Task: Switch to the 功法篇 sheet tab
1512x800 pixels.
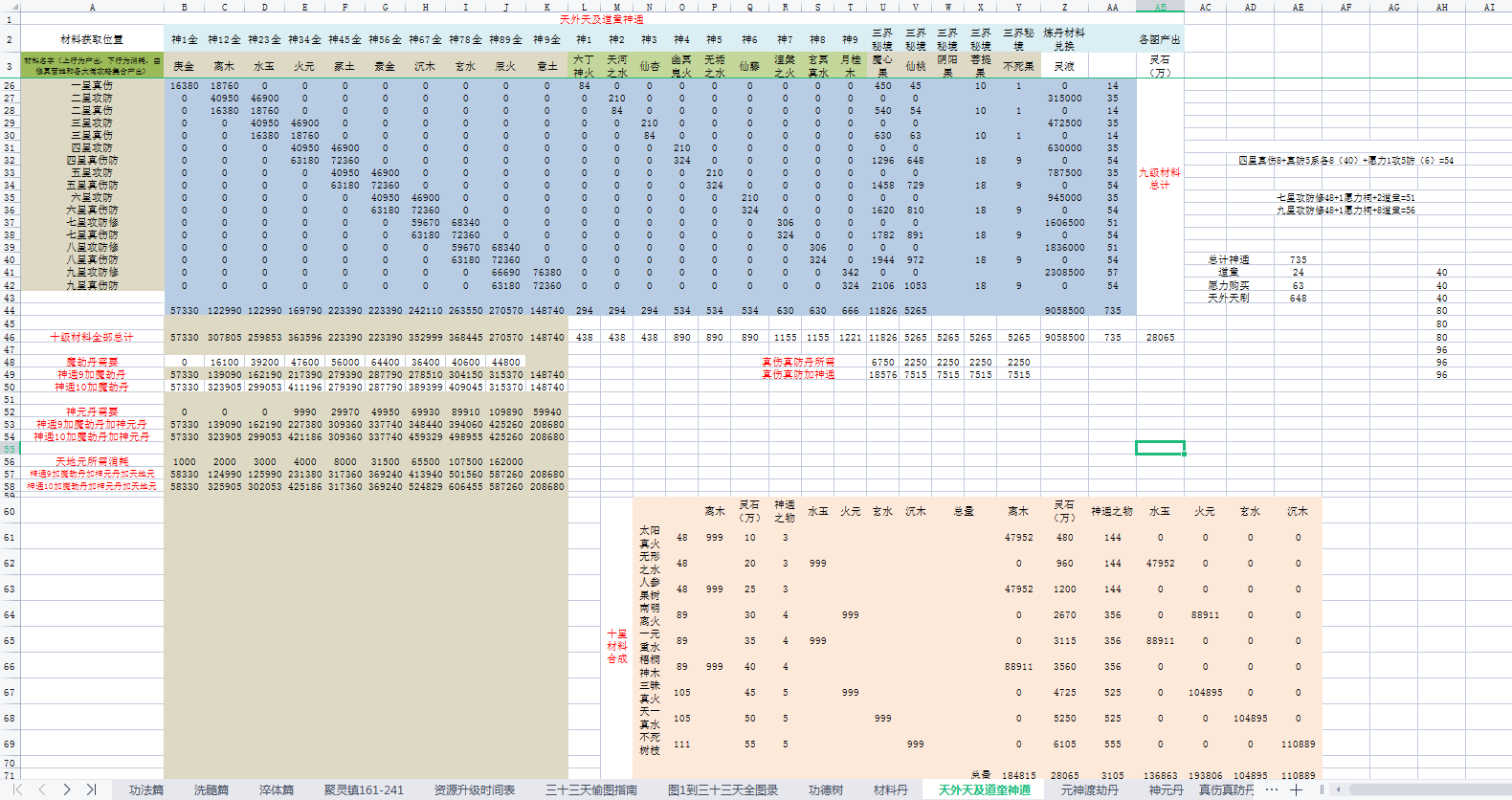Action: coord(146,789)
